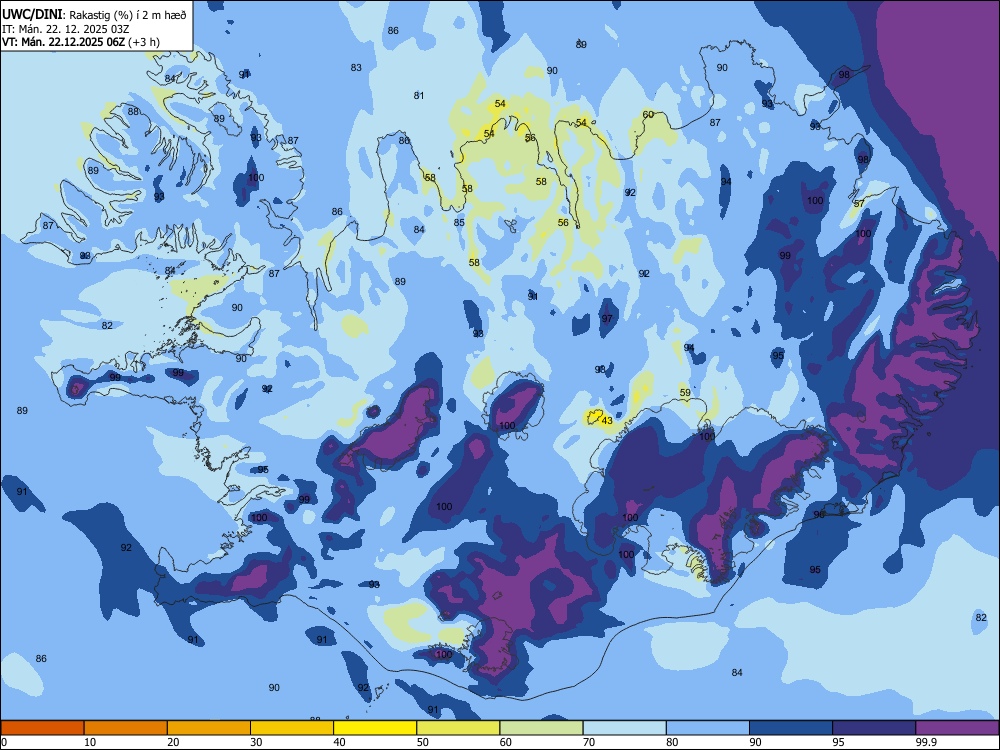This screenshot has height=750, width=1000.
Task: Click the 83 humidity value on the map
Action: tap(356, 67)
